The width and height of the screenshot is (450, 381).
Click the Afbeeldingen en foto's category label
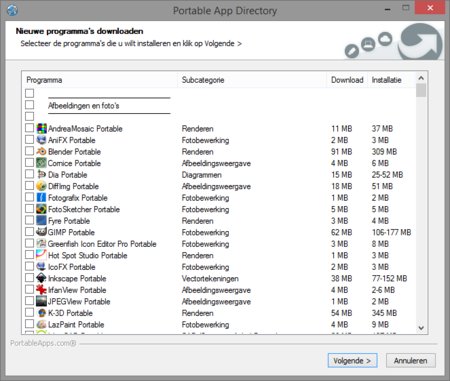[x=84, y=106]
